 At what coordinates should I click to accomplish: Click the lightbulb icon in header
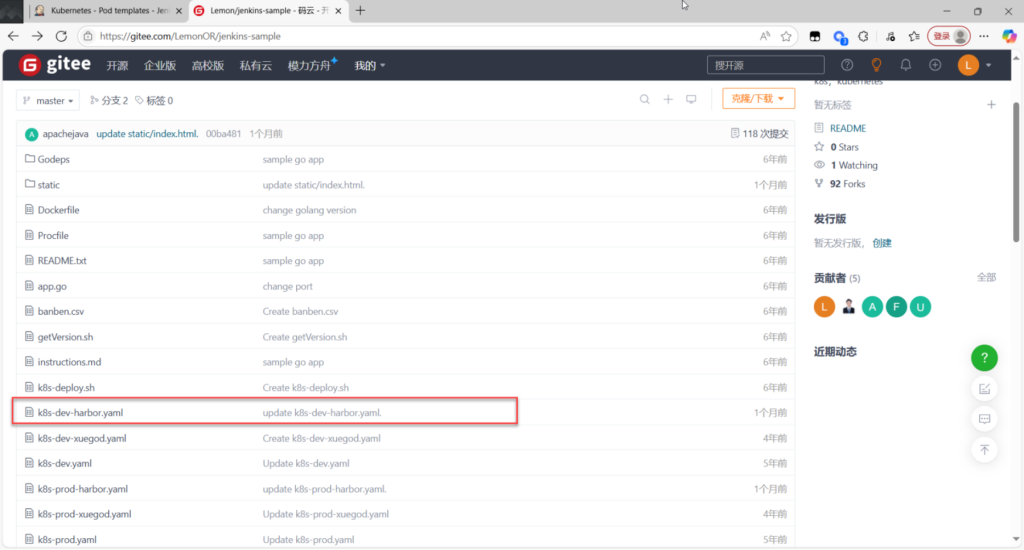[x=876, y=65]
